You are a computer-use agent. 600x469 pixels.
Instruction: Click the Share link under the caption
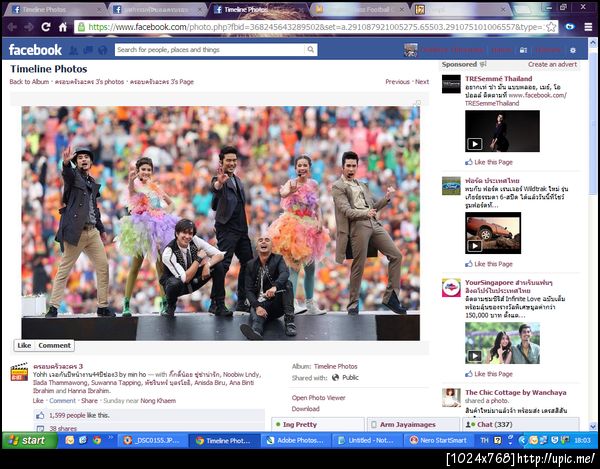89,401
